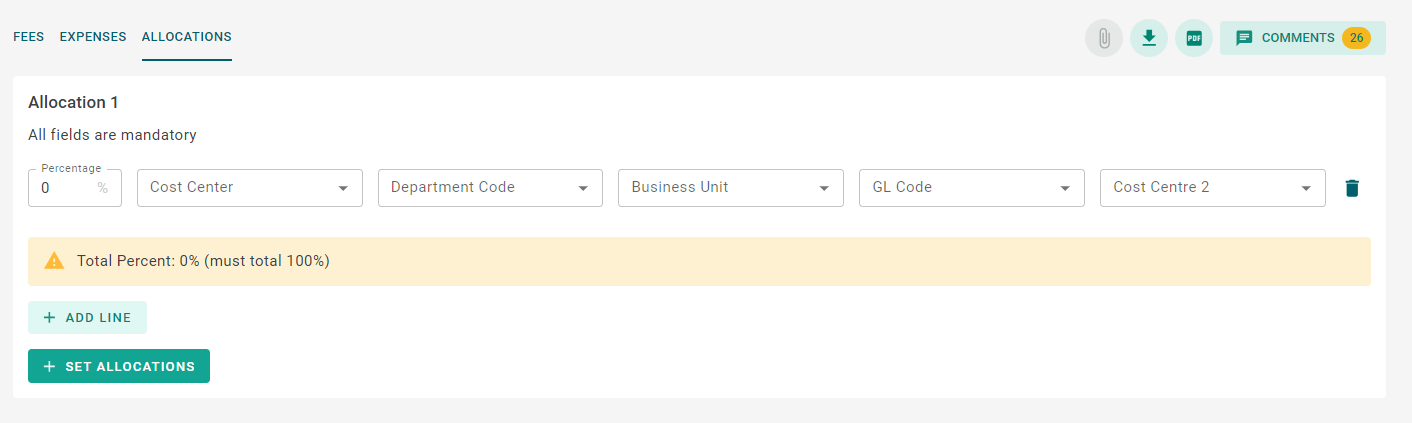Open the Business Unit dropdown
This screenshot has height=423, width=1412.
730,188
